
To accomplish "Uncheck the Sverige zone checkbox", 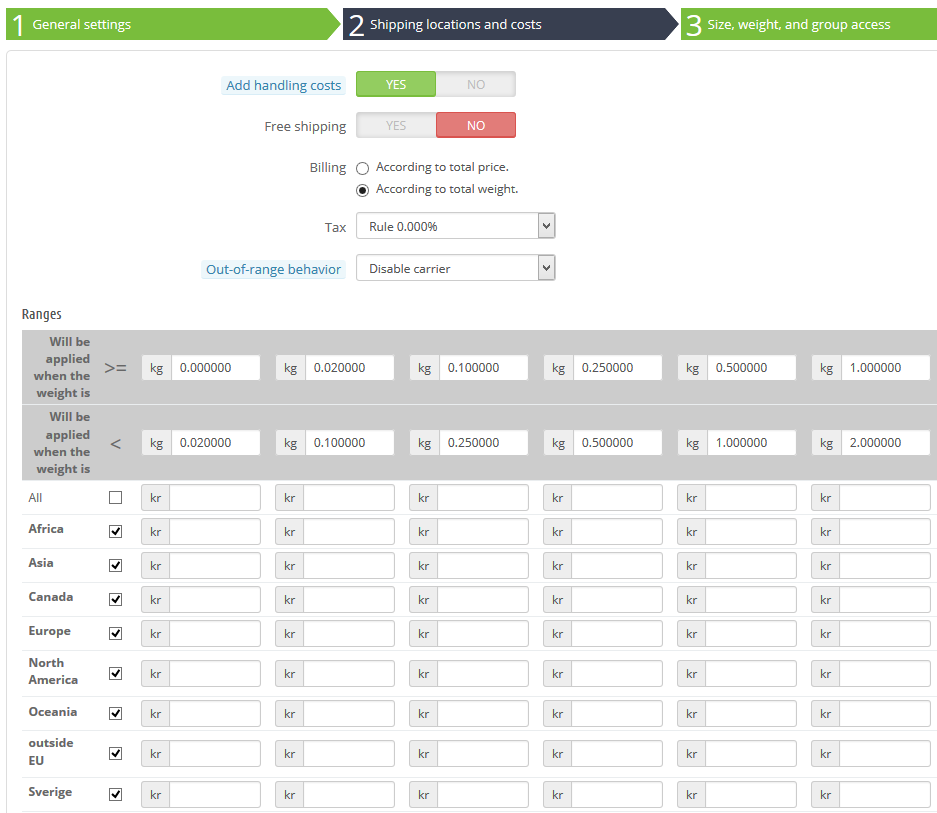I will coord(115,794).
